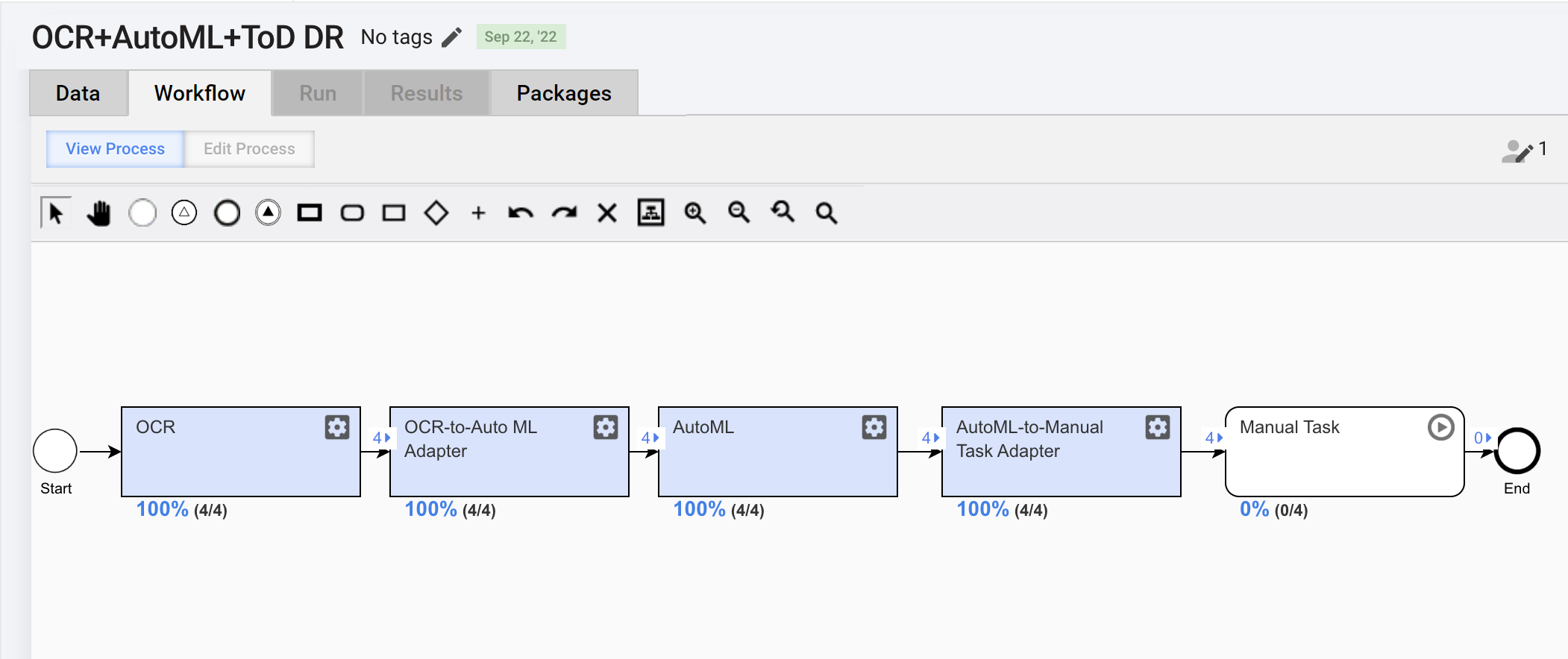Click 100% progress under OCR-to-Auto ML Adapter
This screenshot has height=659, width=1568.
click(x=450, y=510)
